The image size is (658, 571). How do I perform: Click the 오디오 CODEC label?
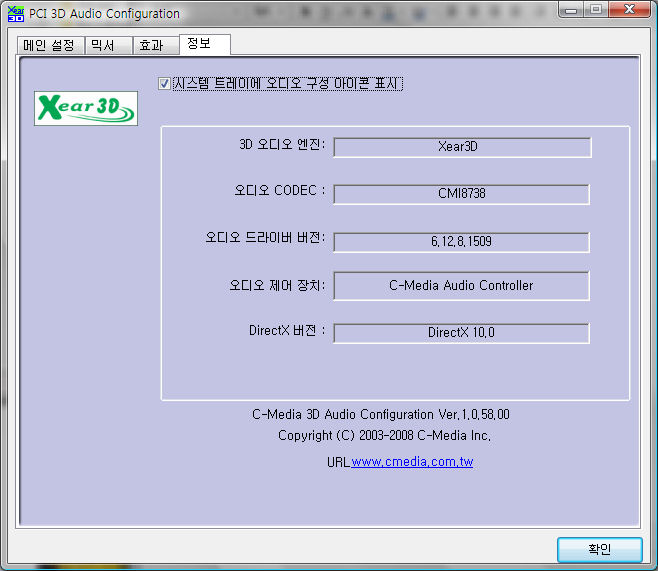tap(280, 190)
